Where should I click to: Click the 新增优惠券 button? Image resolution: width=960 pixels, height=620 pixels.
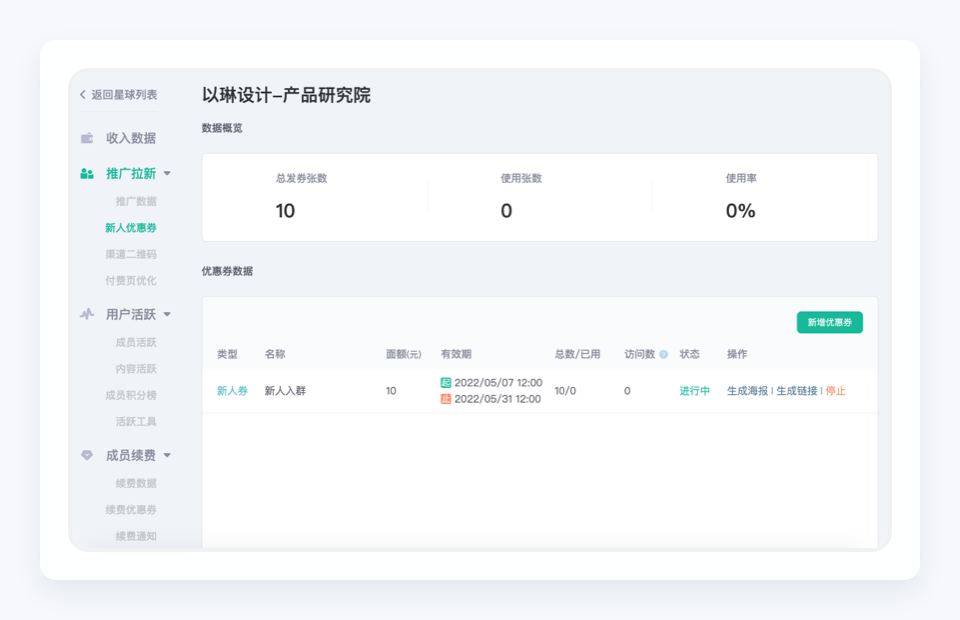point(830,323)
